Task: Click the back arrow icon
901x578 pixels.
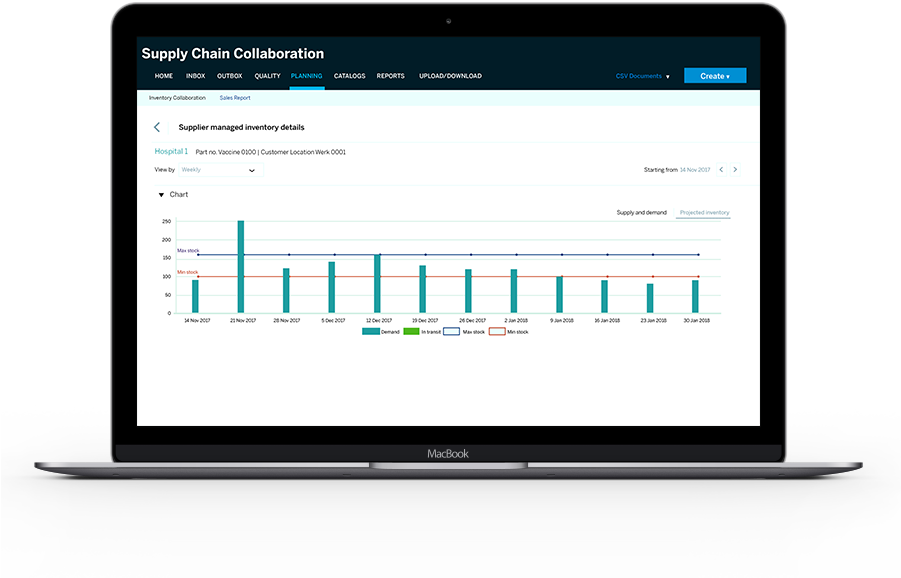Action: click(x=157, y=127)
